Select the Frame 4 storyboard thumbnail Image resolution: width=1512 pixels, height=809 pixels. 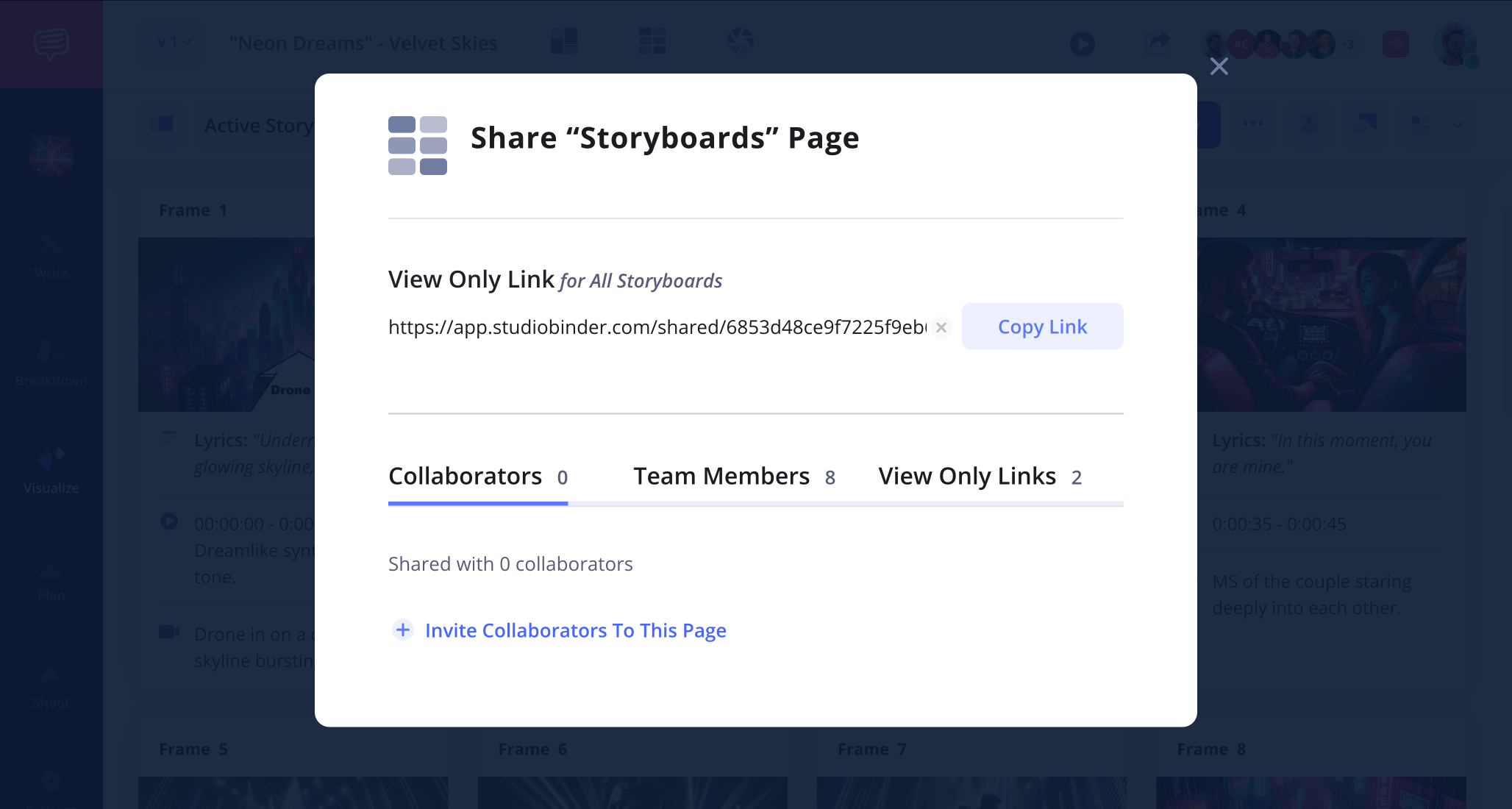tap(1331, 324)
